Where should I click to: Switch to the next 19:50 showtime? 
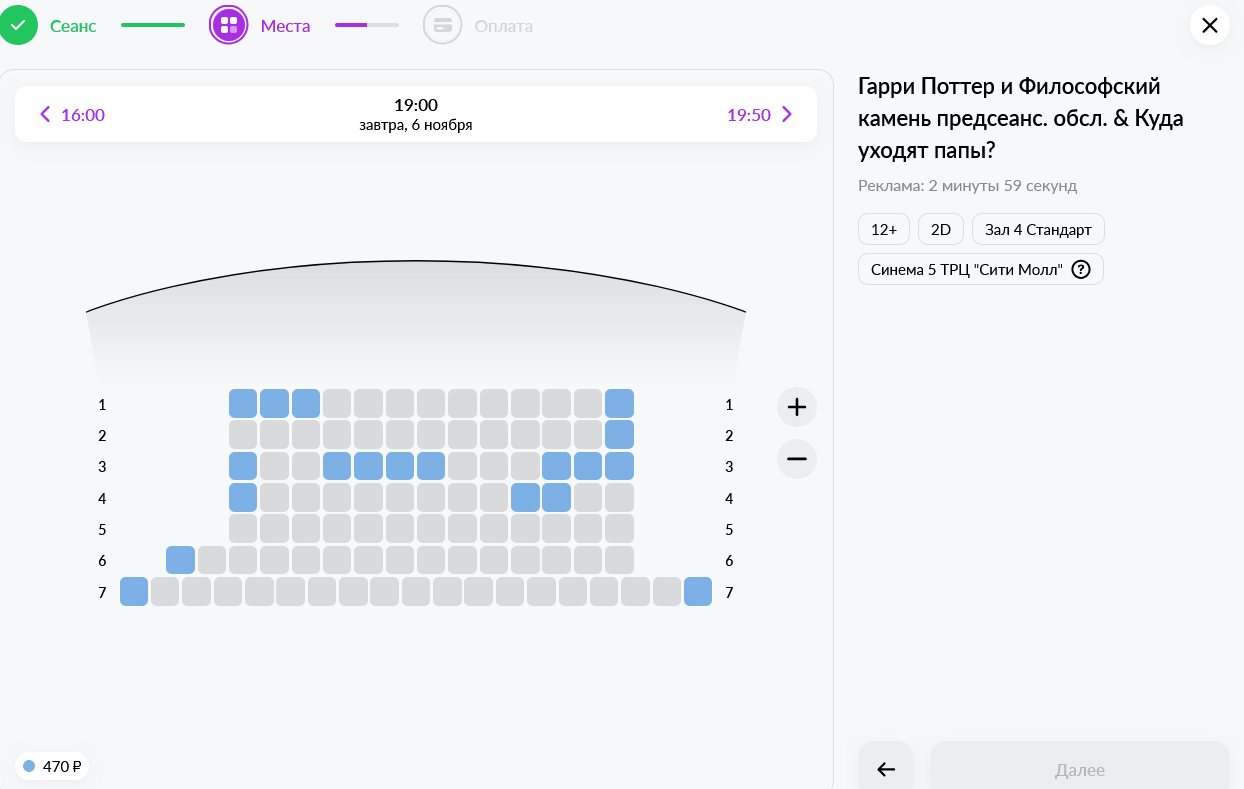759,115
